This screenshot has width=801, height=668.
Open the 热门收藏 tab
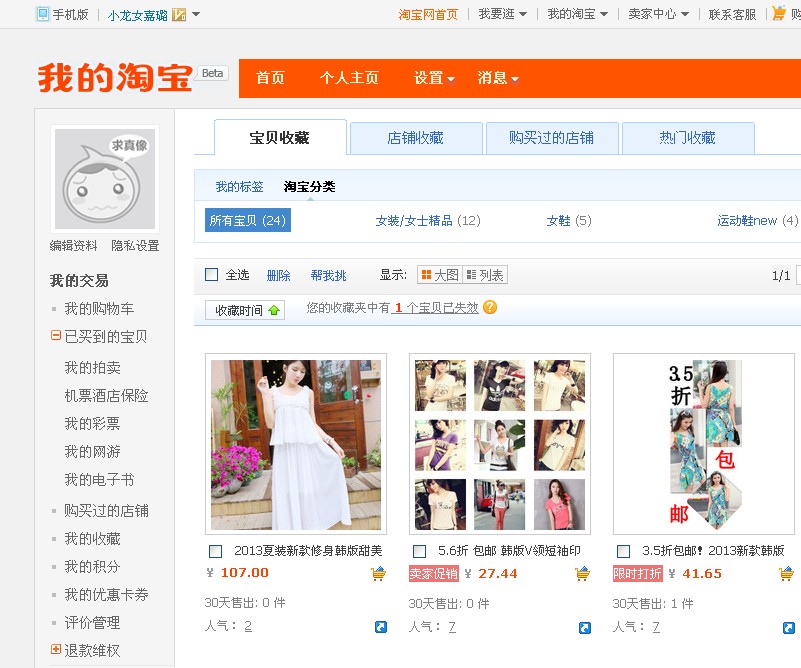tap(689, 138)
